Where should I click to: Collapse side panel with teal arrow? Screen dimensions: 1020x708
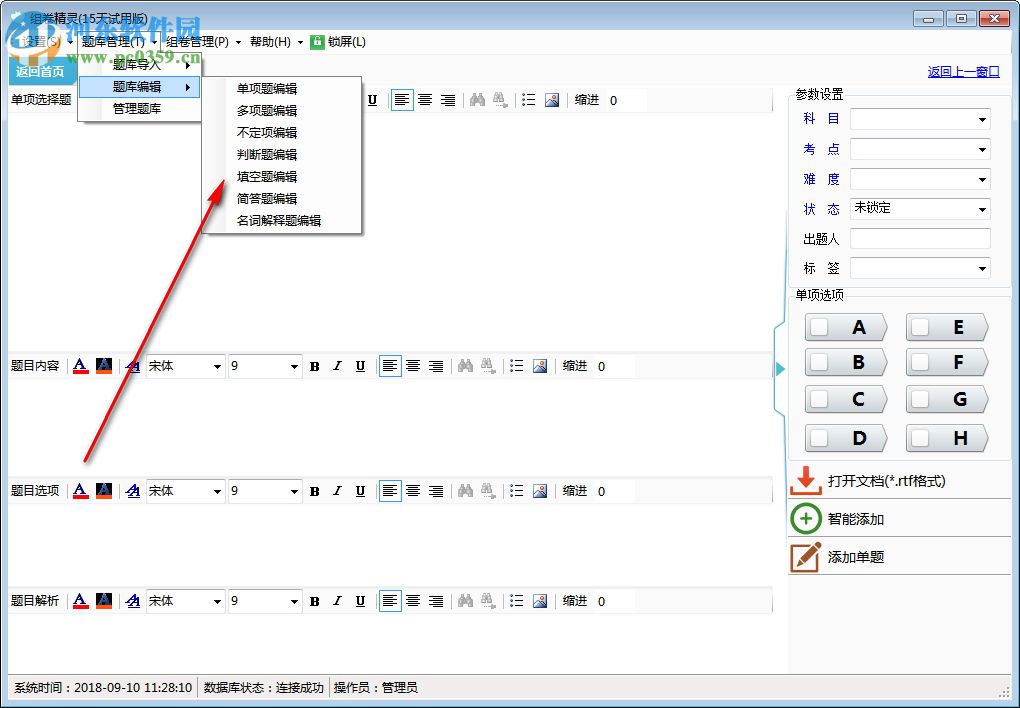pyautogui.click(x=780, y=369)
